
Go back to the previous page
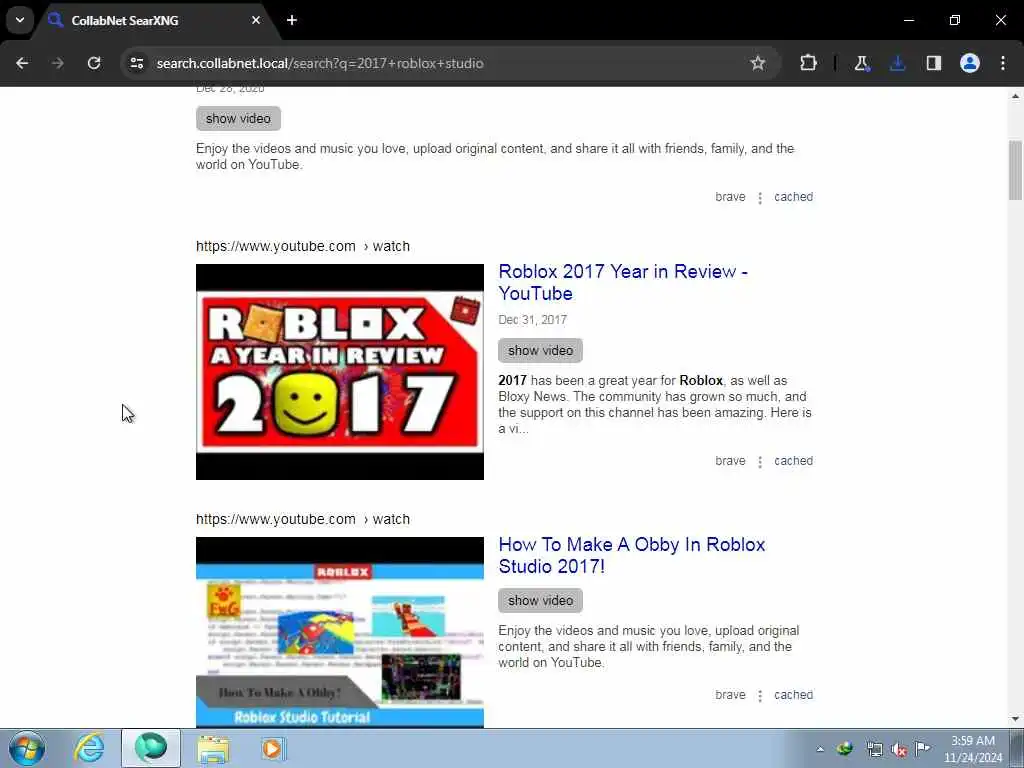point(22,63)
